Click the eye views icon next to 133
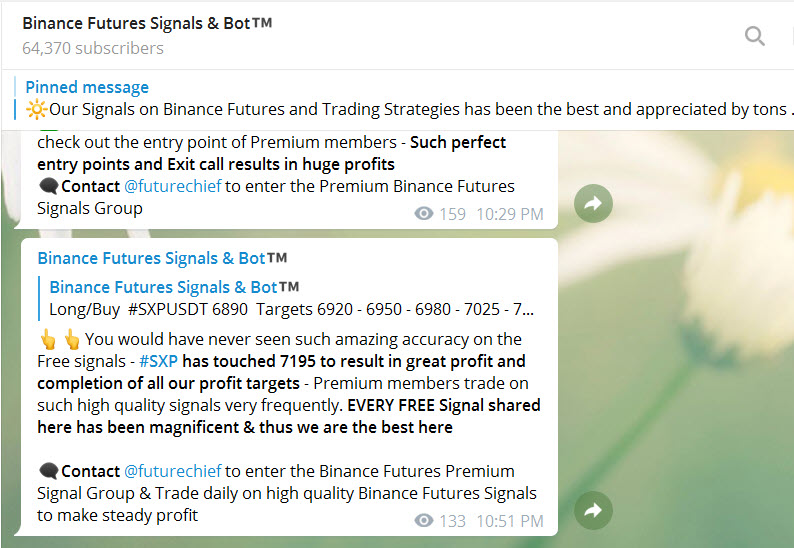Viewport: 794px width, 548px height. click(424, 521)
